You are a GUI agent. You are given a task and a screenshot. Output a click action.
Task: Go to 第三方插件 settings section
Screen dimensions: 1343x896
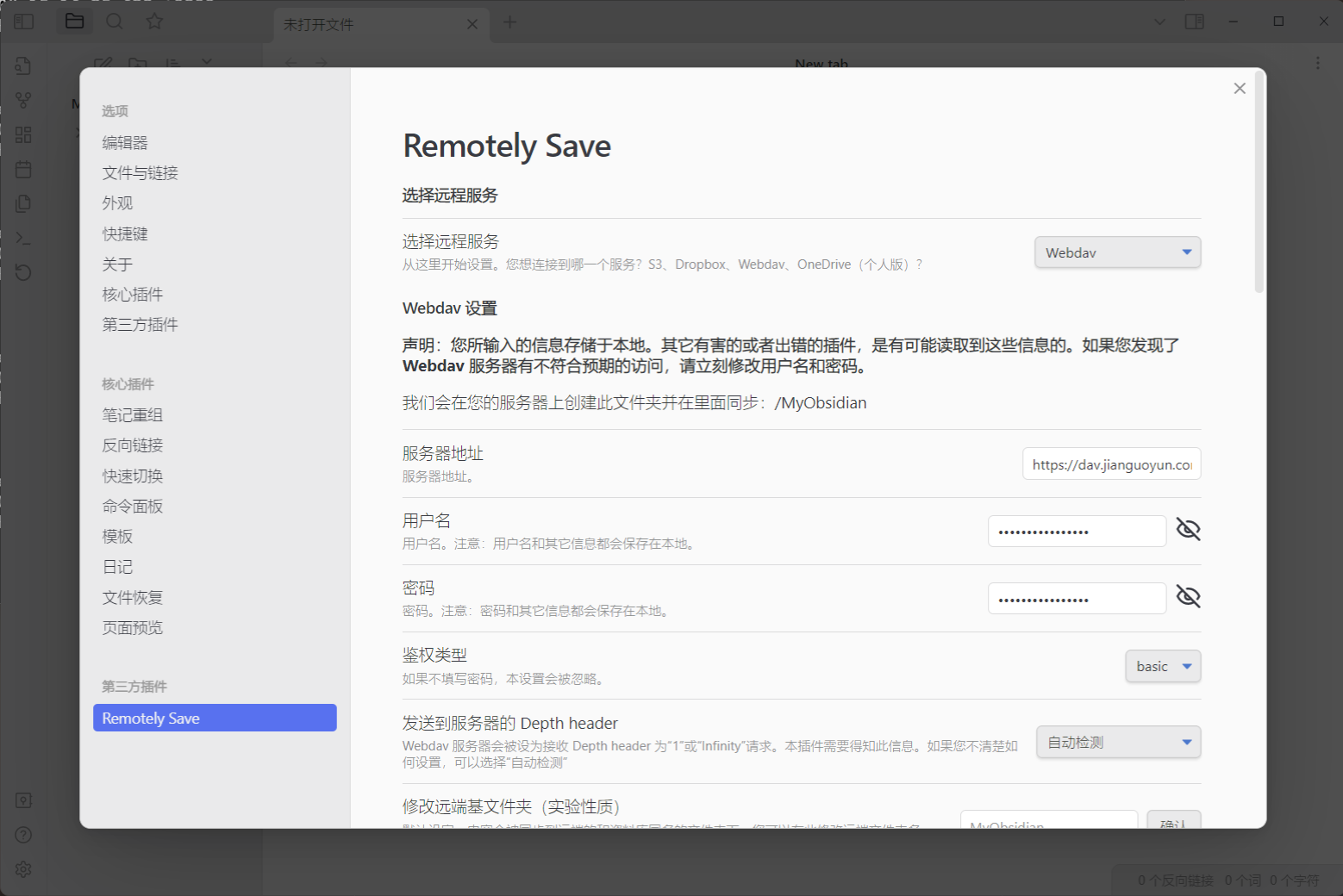(x=140, y=325)
